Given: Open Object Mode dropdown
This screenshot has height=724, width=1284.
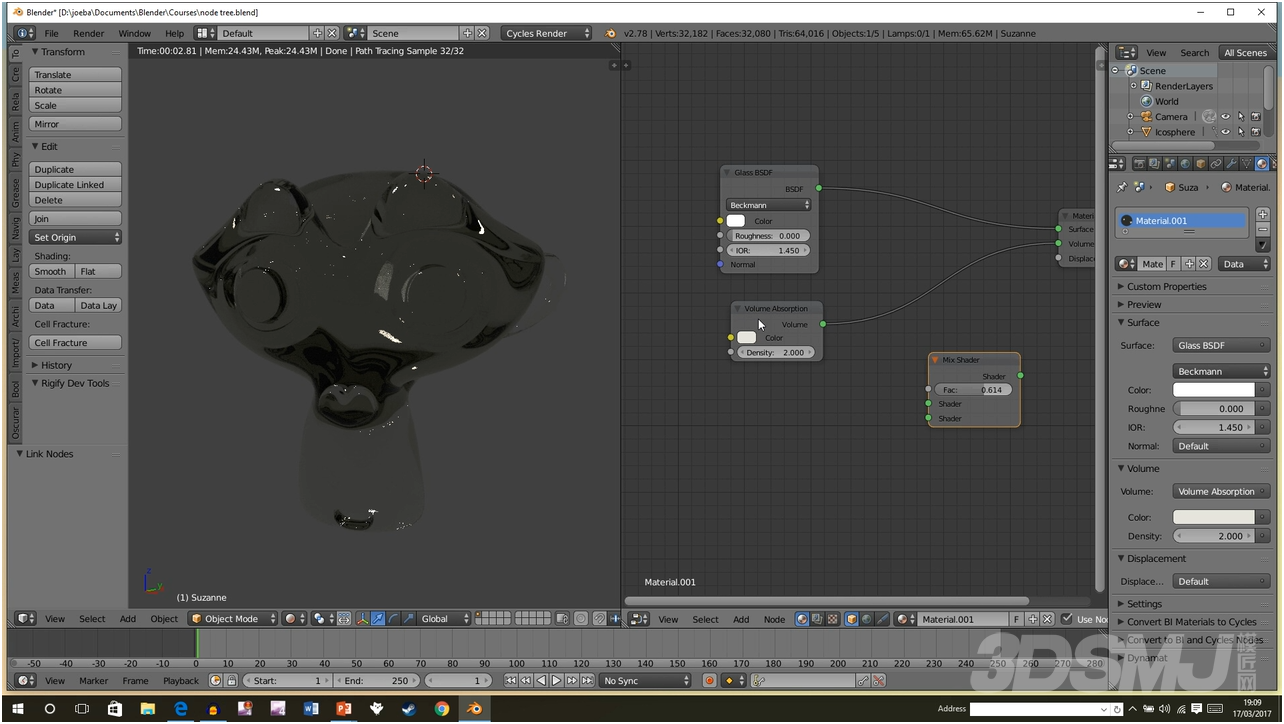Looking at the screenshot, I should 233,619.
